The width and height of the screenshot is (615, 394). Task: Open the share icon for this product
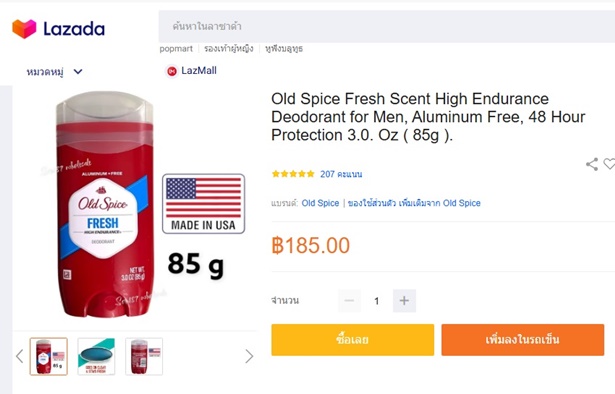click(592, 164)
